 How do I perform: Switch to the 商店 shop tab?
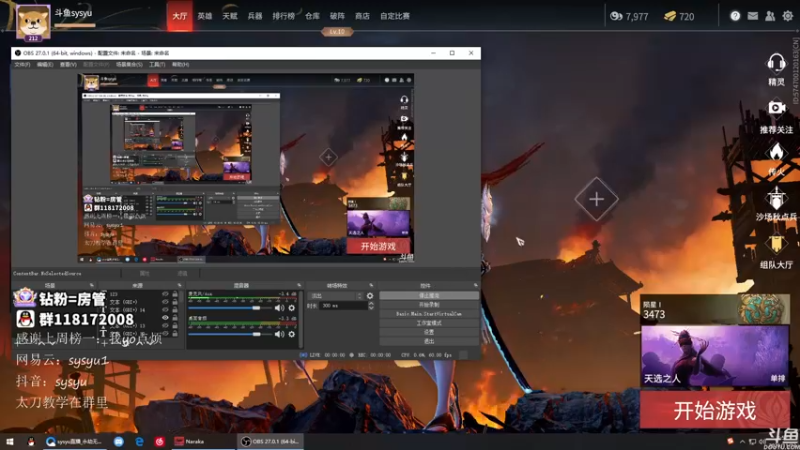pyautogui.click(x=362, y=16)
